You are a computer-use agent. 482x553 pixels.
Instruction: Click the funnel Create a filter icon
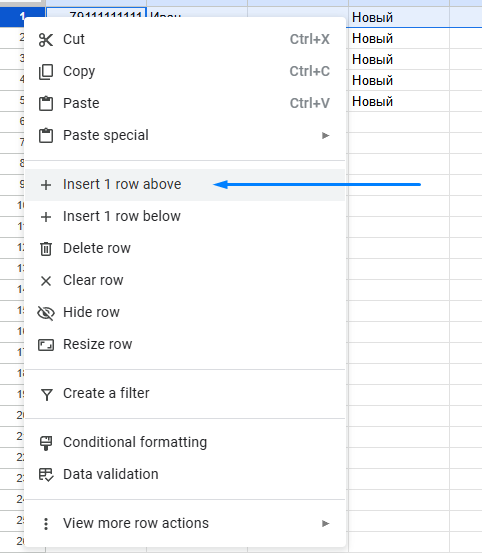[x=47, y=394]
